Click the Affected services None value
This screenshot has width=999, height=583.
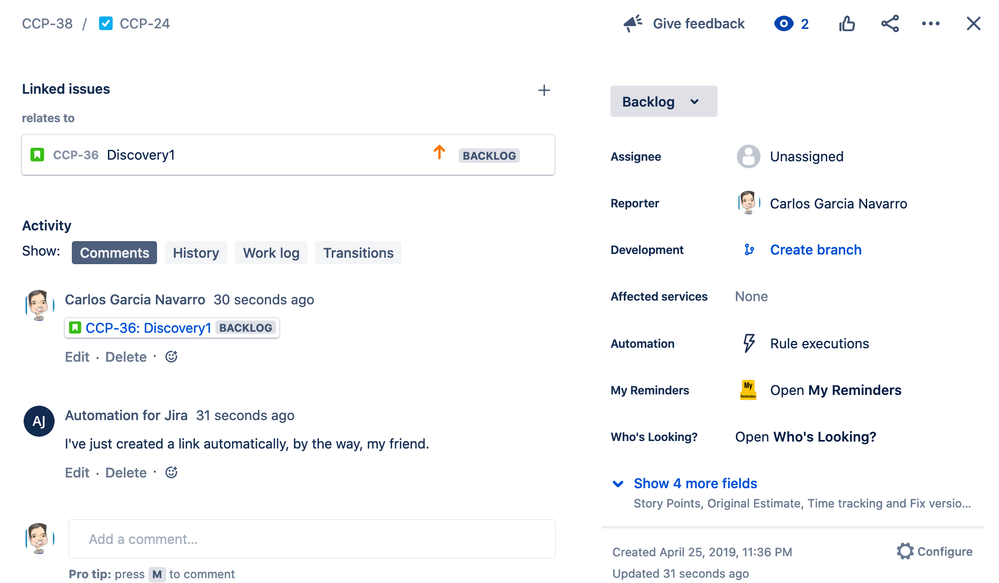click(751, 296)
